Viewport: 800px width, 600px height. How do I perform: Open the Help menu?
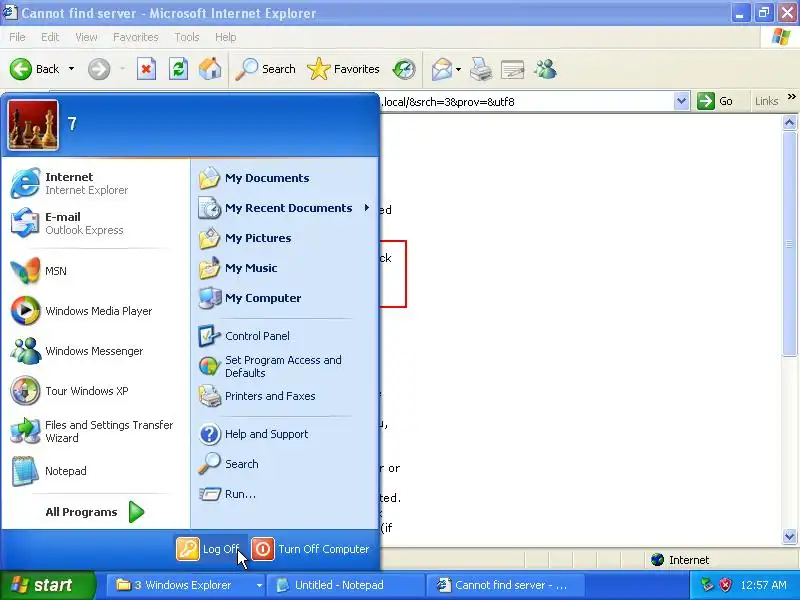(226, 37)
